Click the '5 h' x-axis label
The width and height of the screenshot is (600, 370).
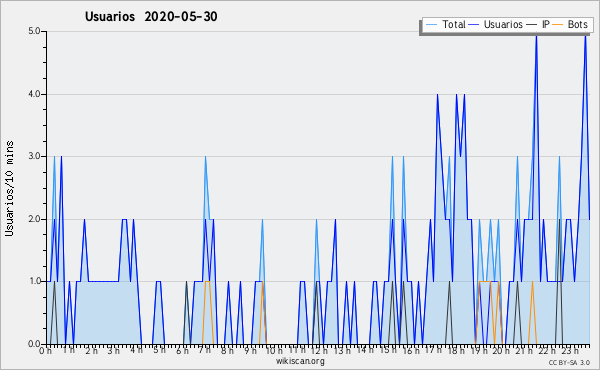(x=159, y=350)
